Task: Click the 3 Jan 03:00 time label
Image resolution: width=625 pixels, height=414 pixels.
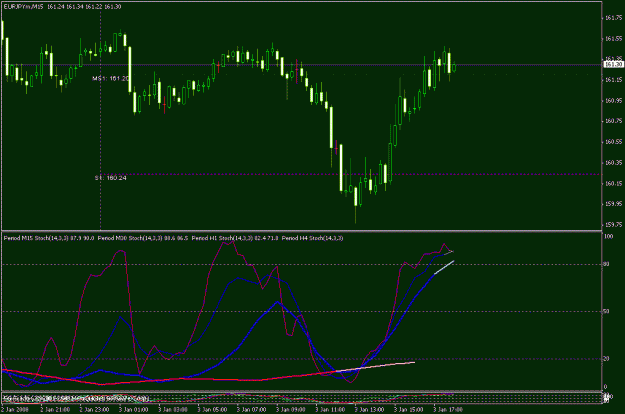Action: coord(173,410)
